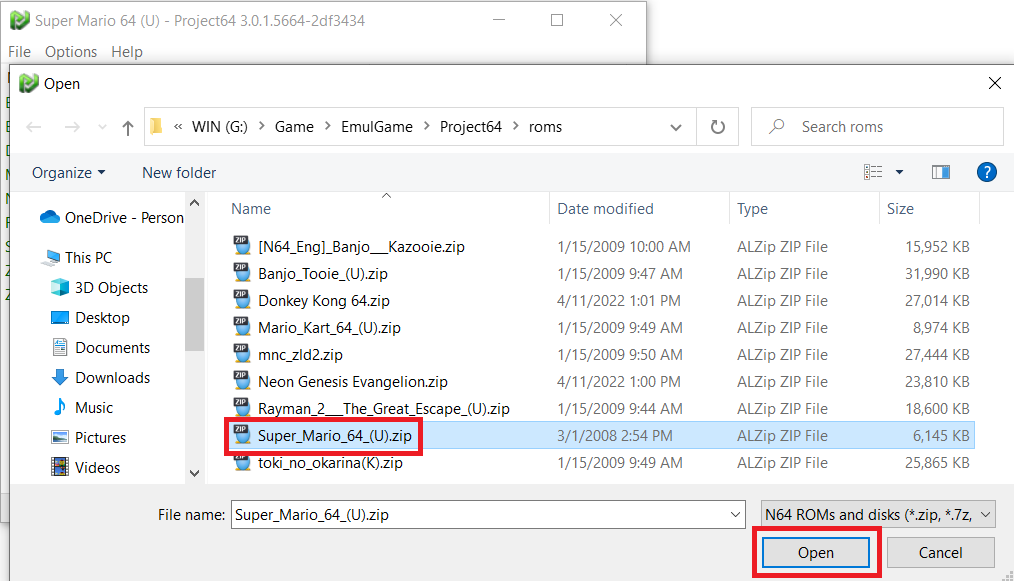
Task: Click the New folder button
Action: [179, 173]
